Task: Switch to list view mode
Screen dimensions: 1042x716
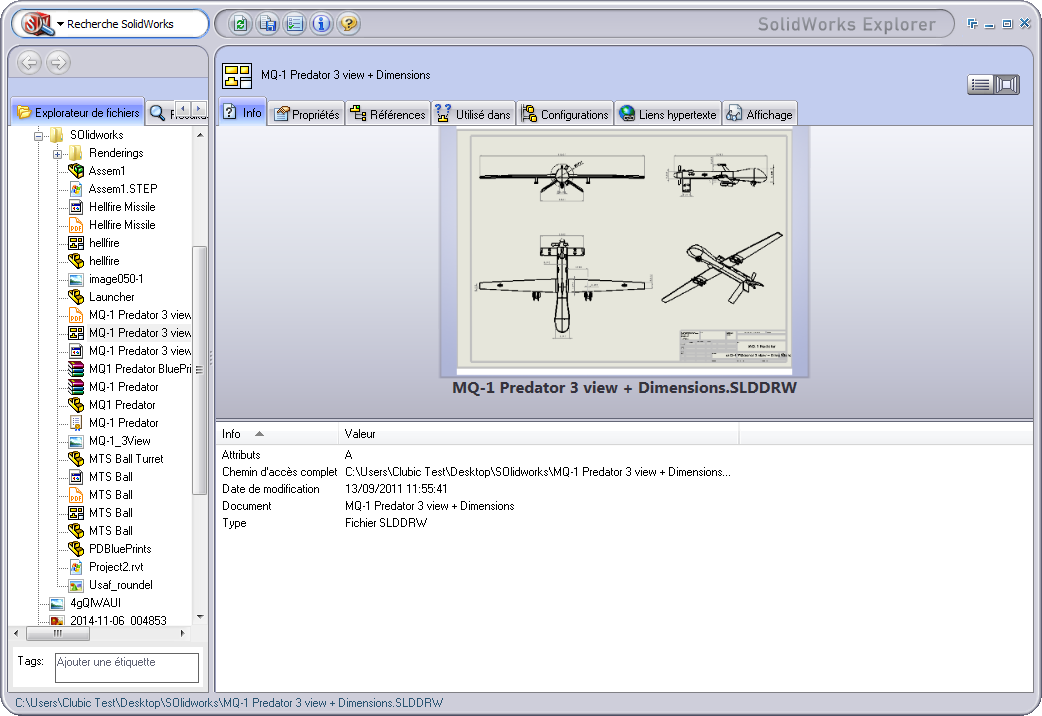Action: [x=980, y=84]
